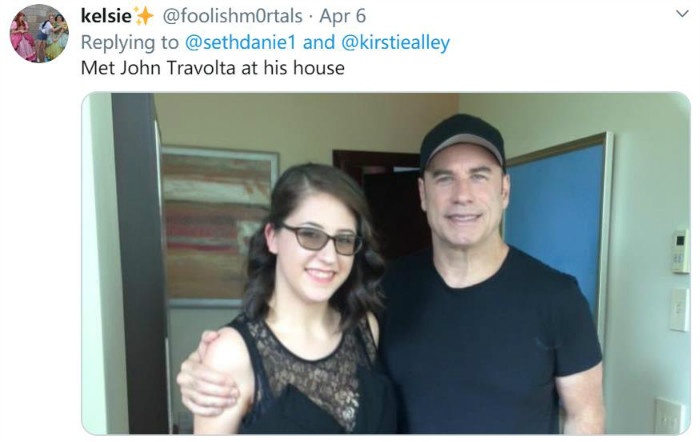700x442 pixels.
Task: Open the display name kelsie
Action: [x=106, y=16]
